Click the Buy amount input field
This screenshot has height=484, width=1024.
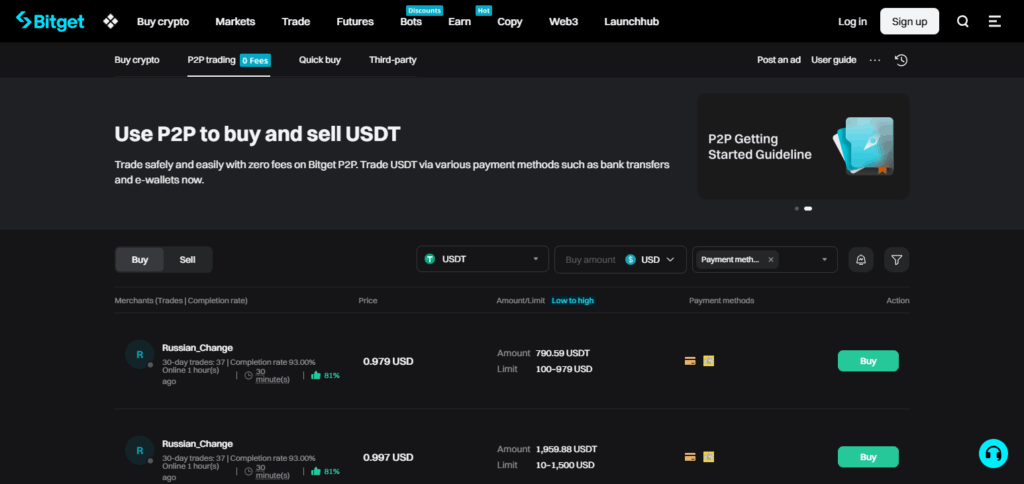click(590, 259)
